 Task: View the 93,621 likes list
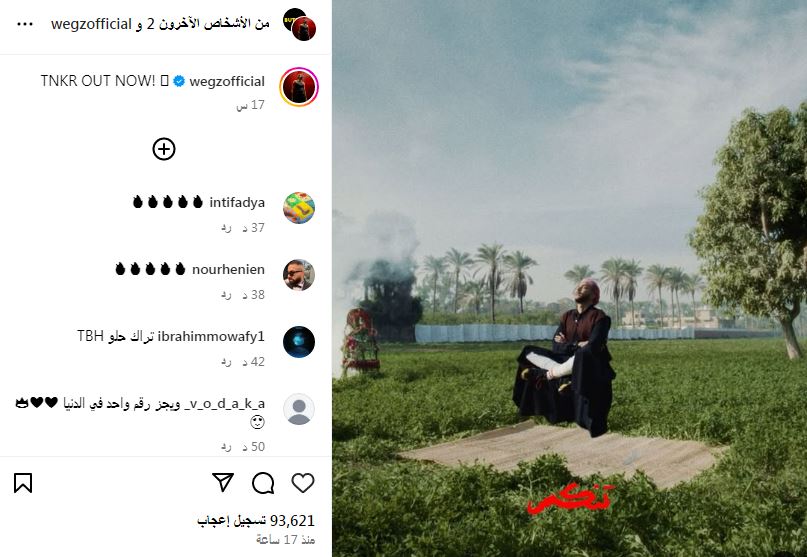(x=256, y=520)
